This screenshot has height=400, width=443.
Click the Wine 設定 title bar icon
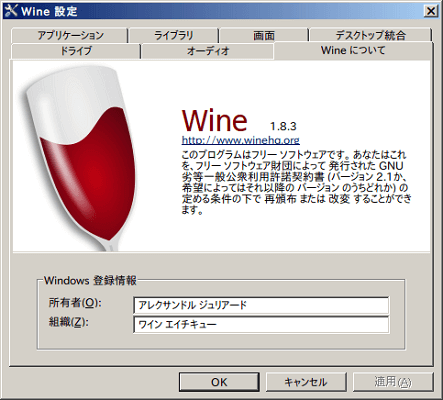(x=11, y=11)
